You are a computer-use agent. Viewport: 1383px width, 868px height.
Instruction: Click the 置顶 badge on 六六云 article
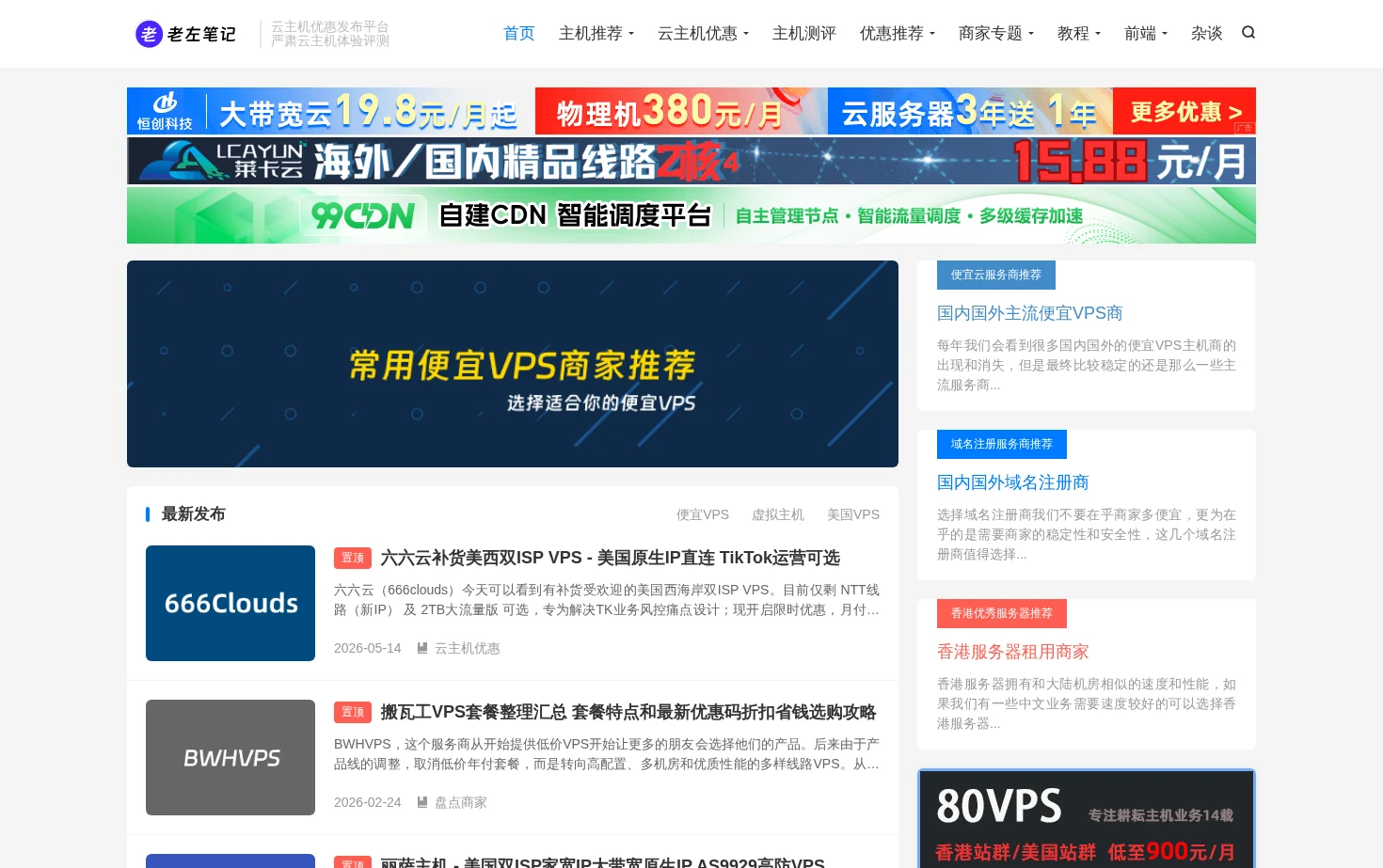point(353,558)
